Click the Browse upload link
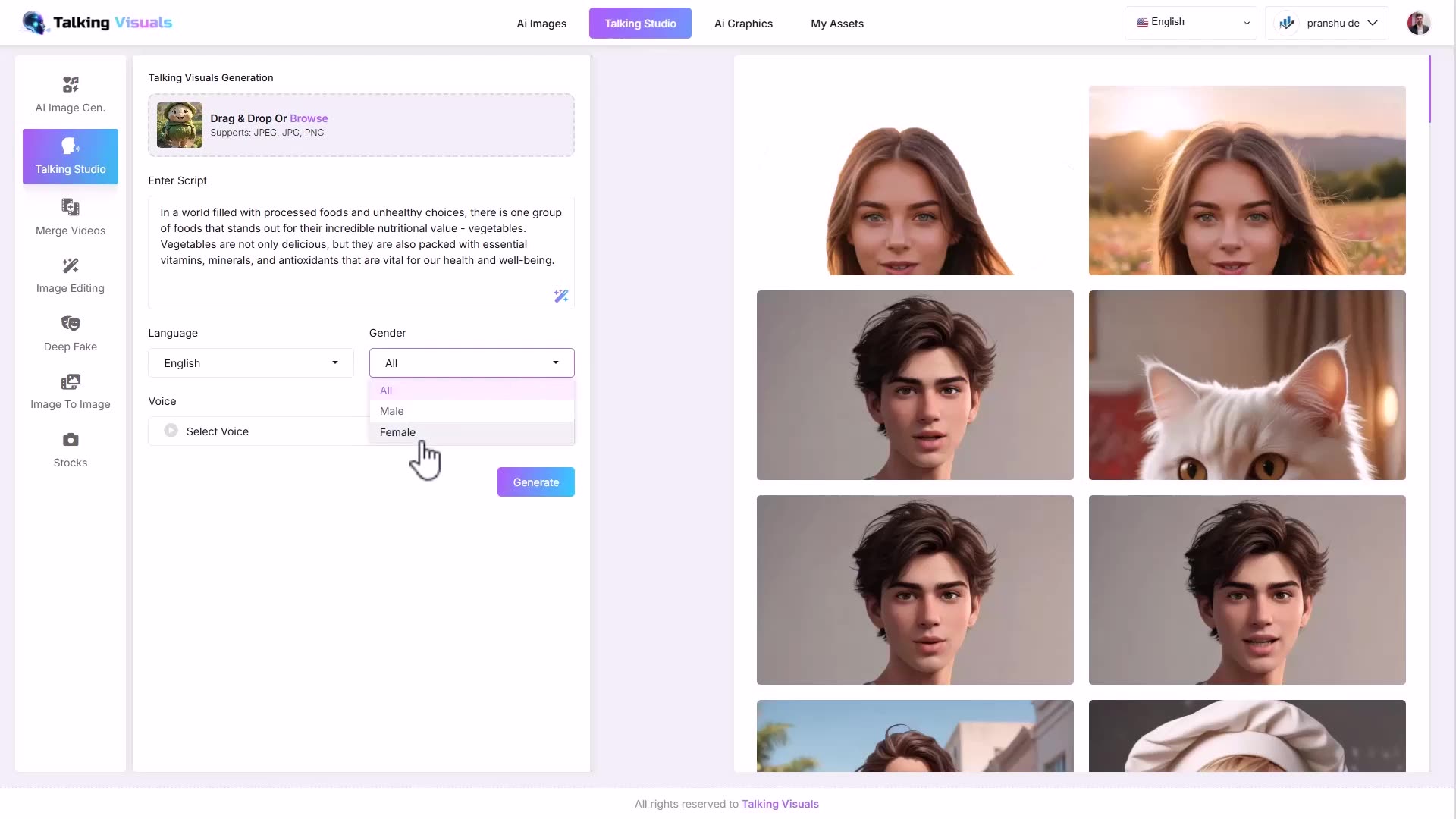The image size is (1456, 819). (x=309, y=118)
